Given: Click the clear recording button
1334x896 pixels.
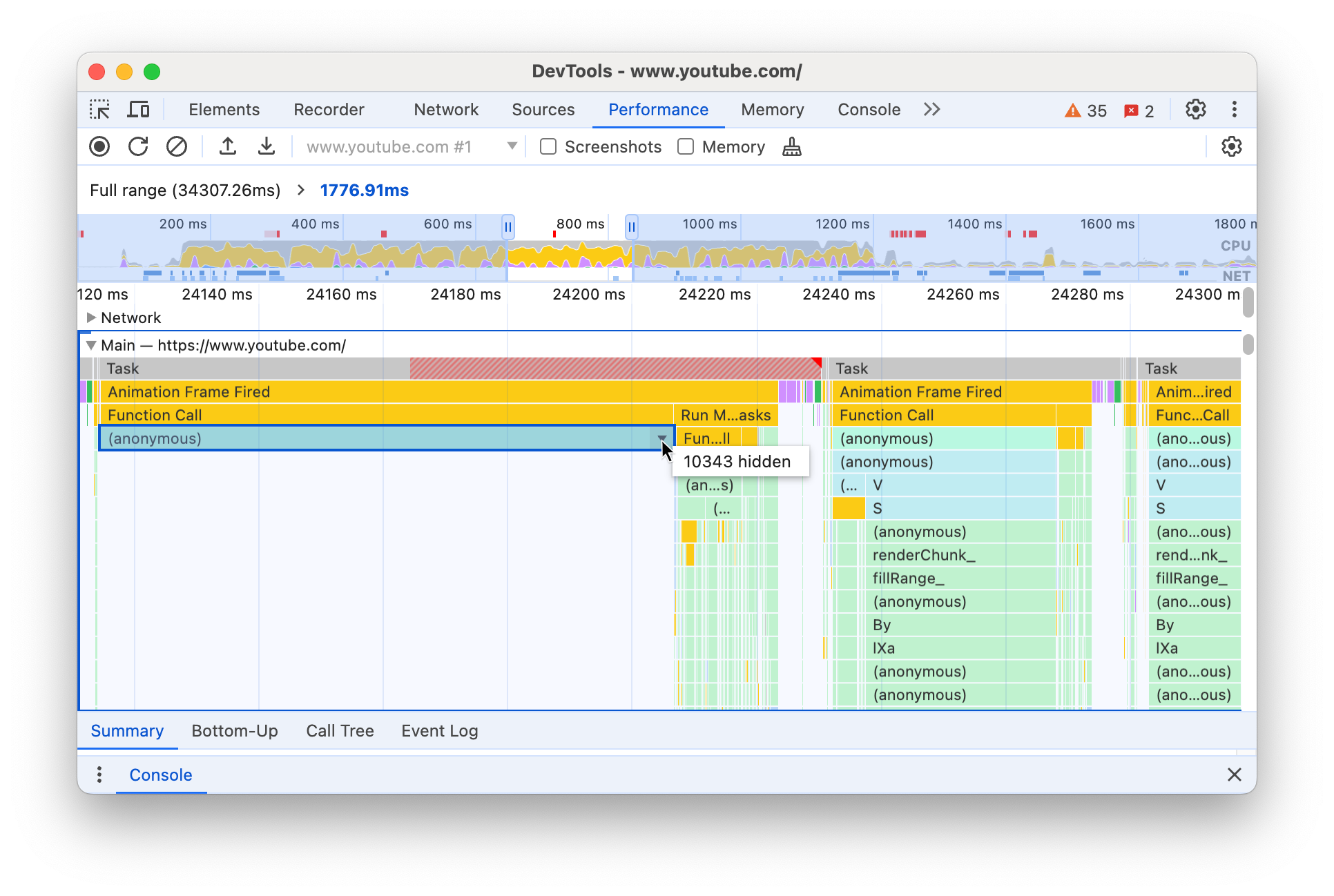Looking at the screenshot, I should (176, 147).
